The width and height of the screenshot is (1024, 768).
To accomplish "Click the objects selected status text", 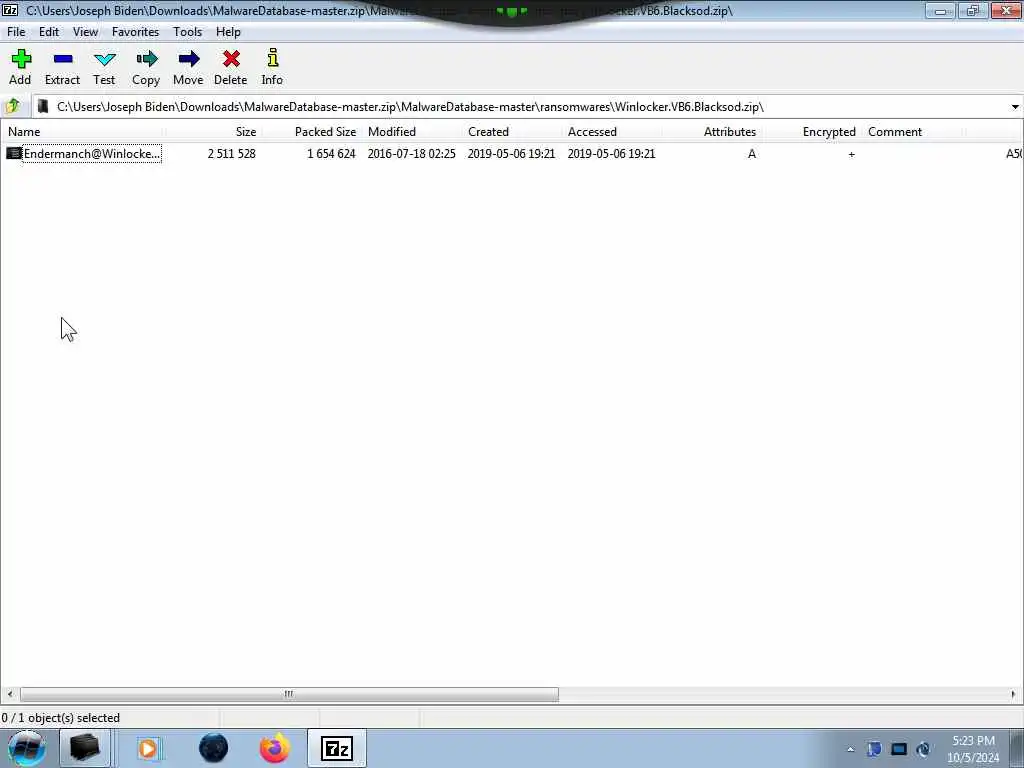I will (61, 718).
